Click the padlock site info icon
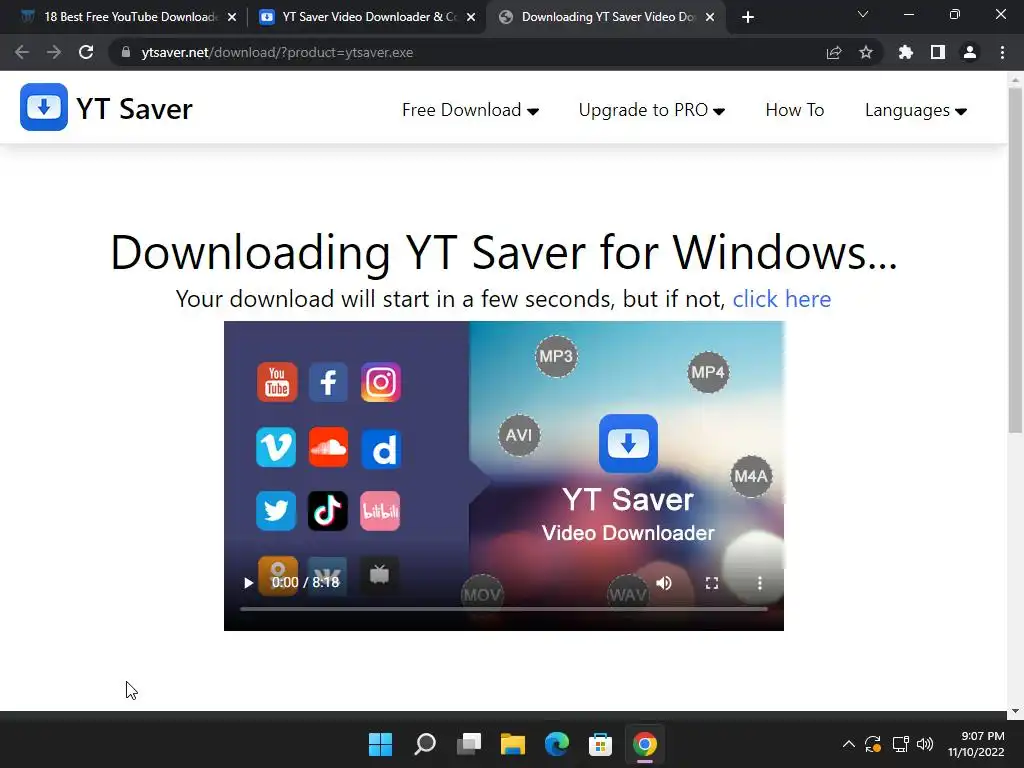 (126, 52)
